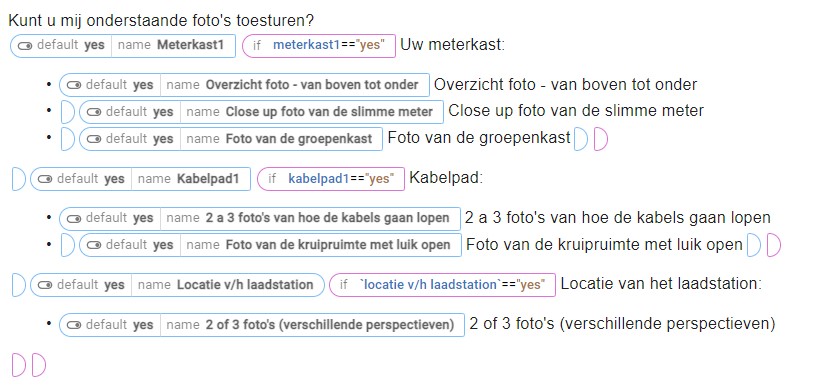Click the toggle icon in the Locatie v/h laadstation field
This screenshot has height=390, width=833.
tap(45, 285)
